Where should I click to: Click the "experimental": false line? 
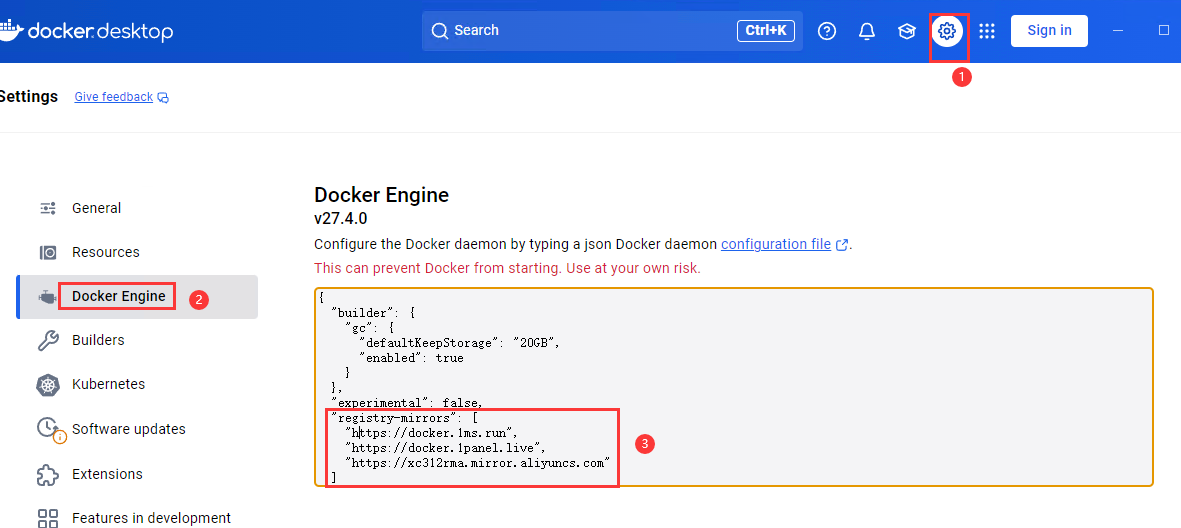[407, 403]
